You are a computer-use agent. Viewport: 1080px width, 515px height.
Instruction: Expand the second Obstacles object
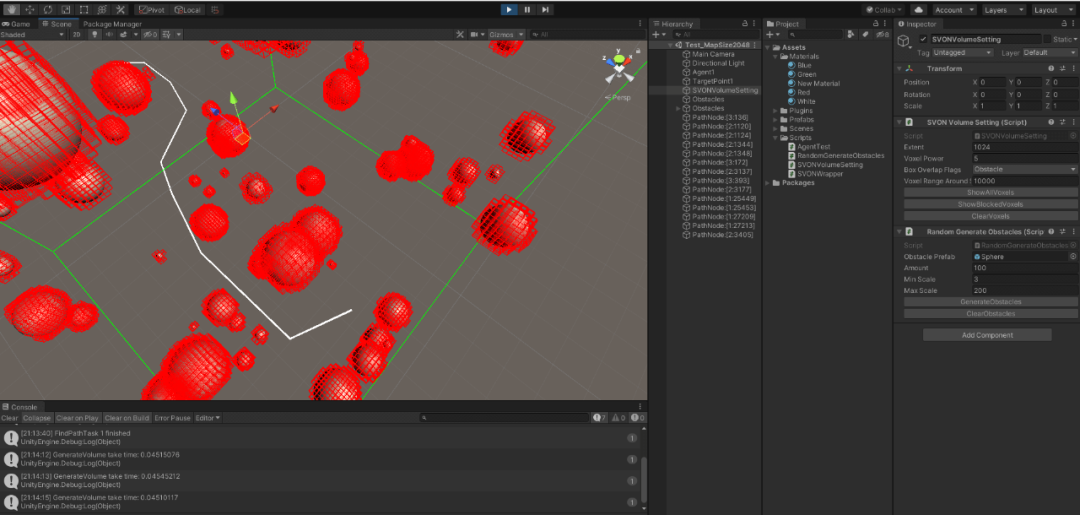click(678, 108)
